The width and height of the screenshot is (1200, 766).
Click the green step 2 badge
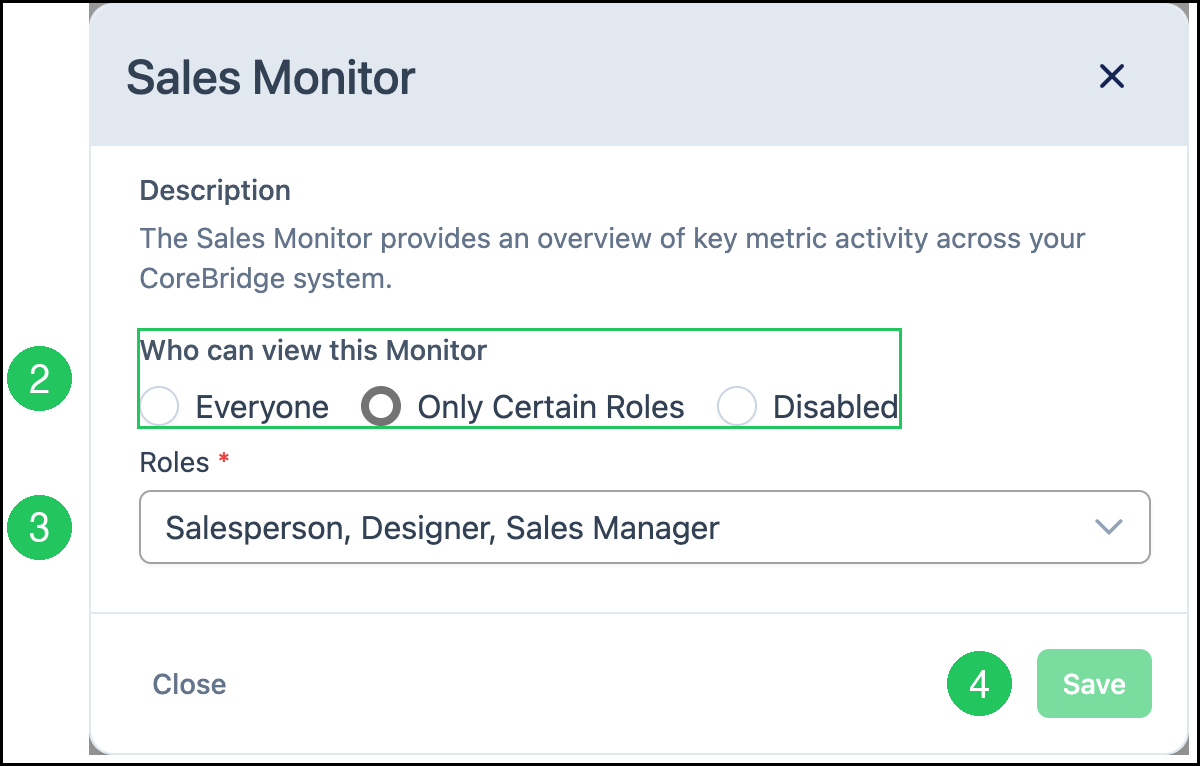point(39,380)
